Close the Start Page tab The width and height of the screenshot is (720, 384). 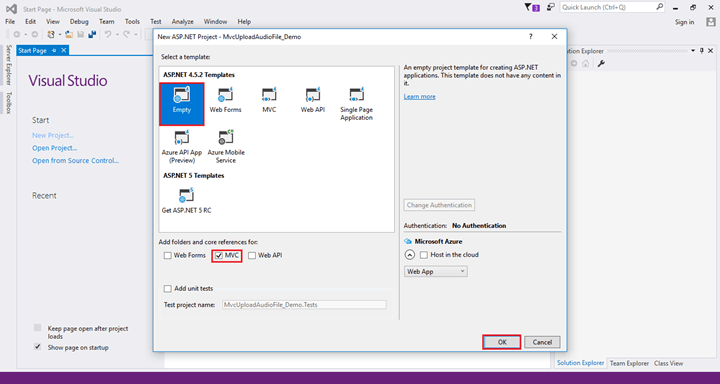click(63, 51)
